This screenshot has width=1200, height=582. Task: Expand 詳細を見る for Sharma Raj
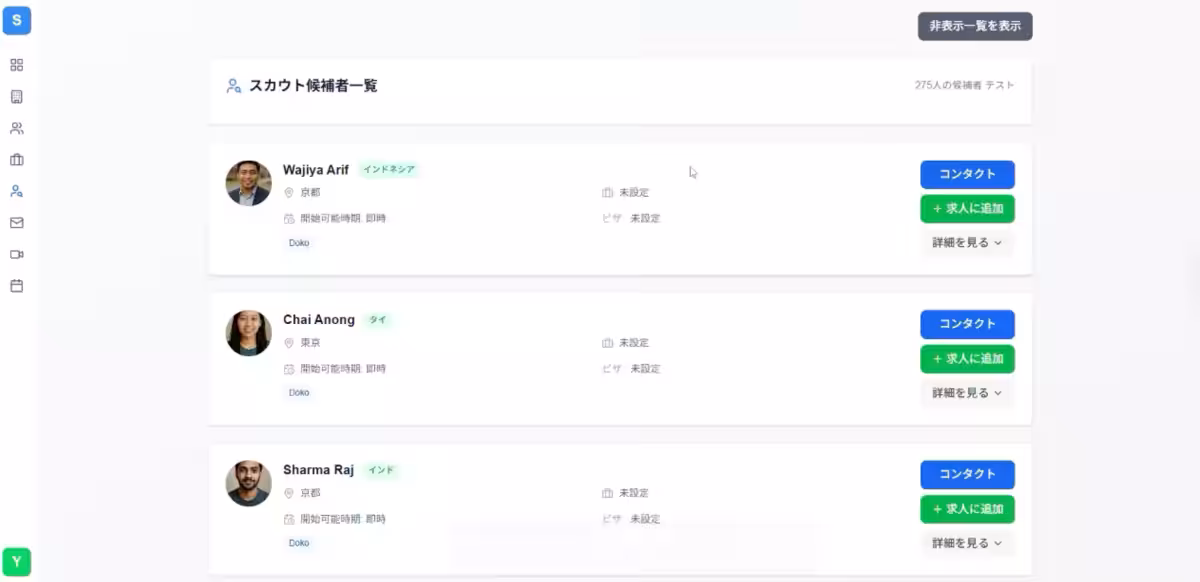click(x=966, y=543)
